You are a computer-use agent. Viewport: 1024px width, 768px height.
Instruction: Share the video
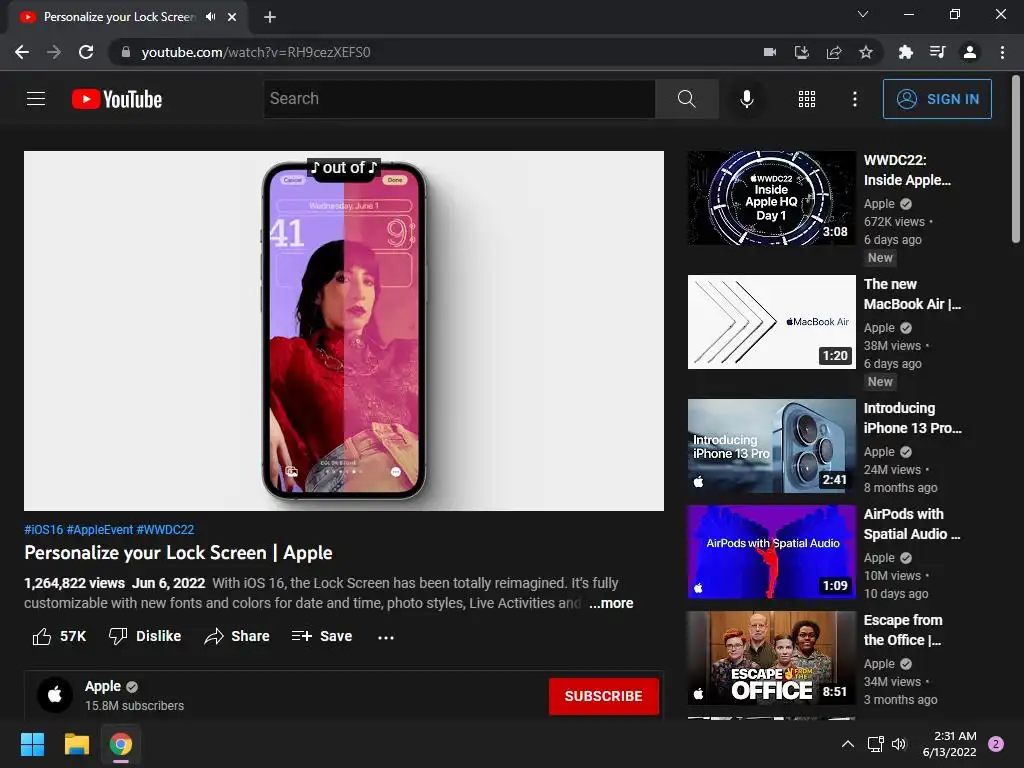click(x=236, y=636)
